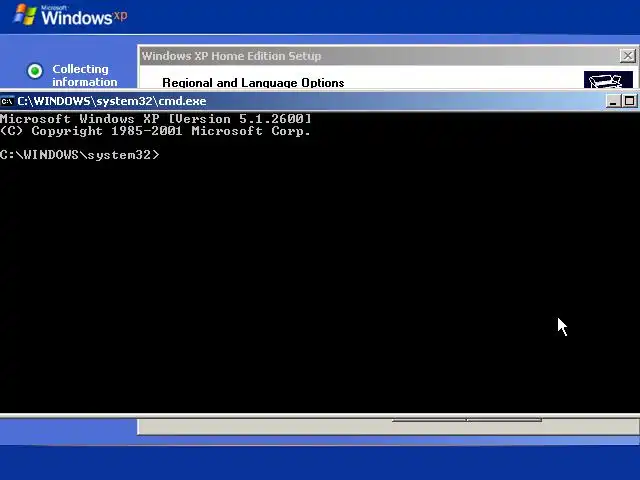Close the Windows XP Home Edition Setup dialog
Viewport: 640px width, 480px height.
(627, 56)
